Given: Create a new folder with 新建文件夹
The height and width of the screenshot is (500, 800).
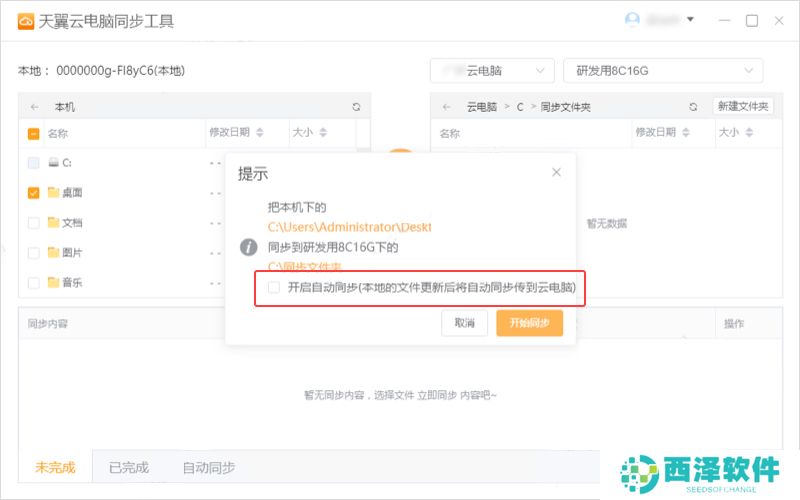Looking at the screenshot, I should point(743,106).
